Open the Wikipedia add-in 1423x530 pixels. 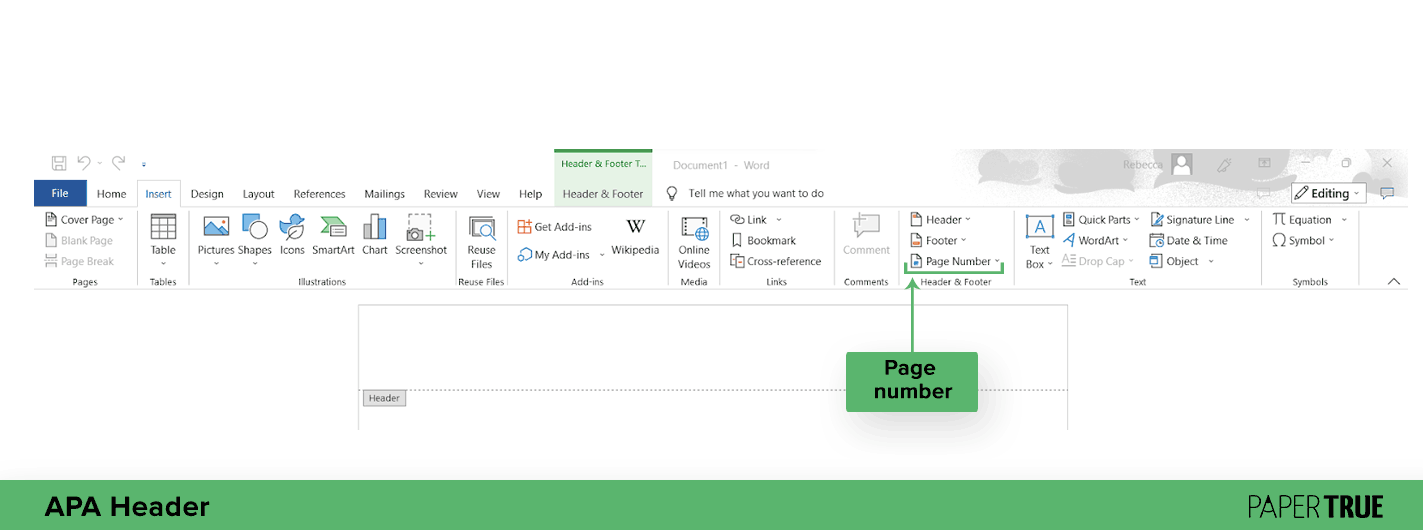[x=636, y=237]
